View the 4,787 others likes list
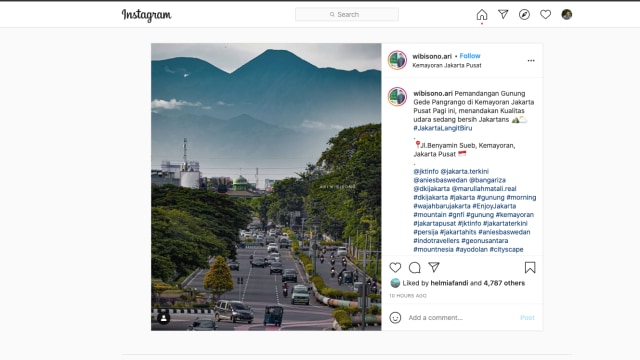The image size is (640, 360). pos(504,283)
